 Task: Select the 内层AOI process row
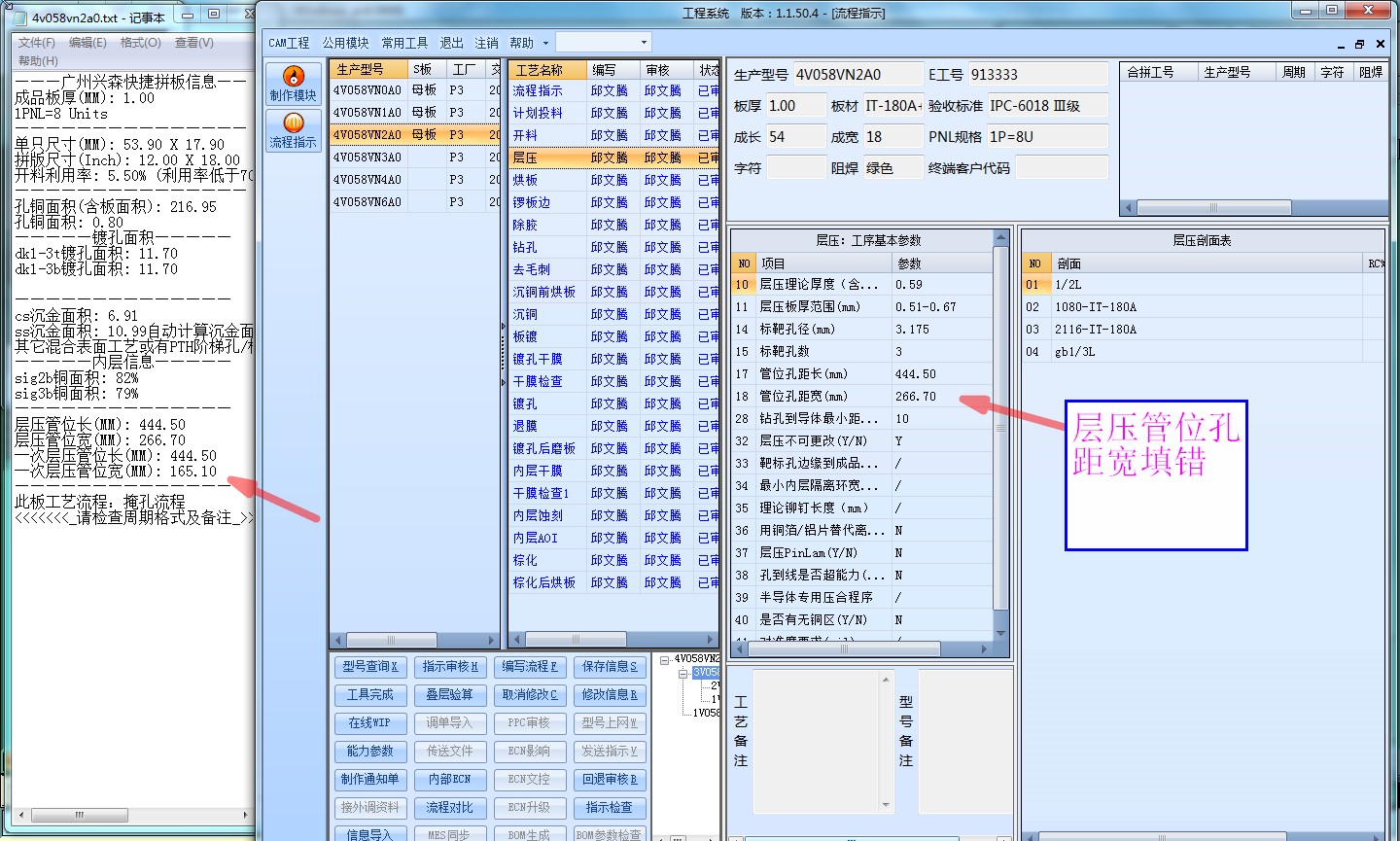tap(614, 538)
